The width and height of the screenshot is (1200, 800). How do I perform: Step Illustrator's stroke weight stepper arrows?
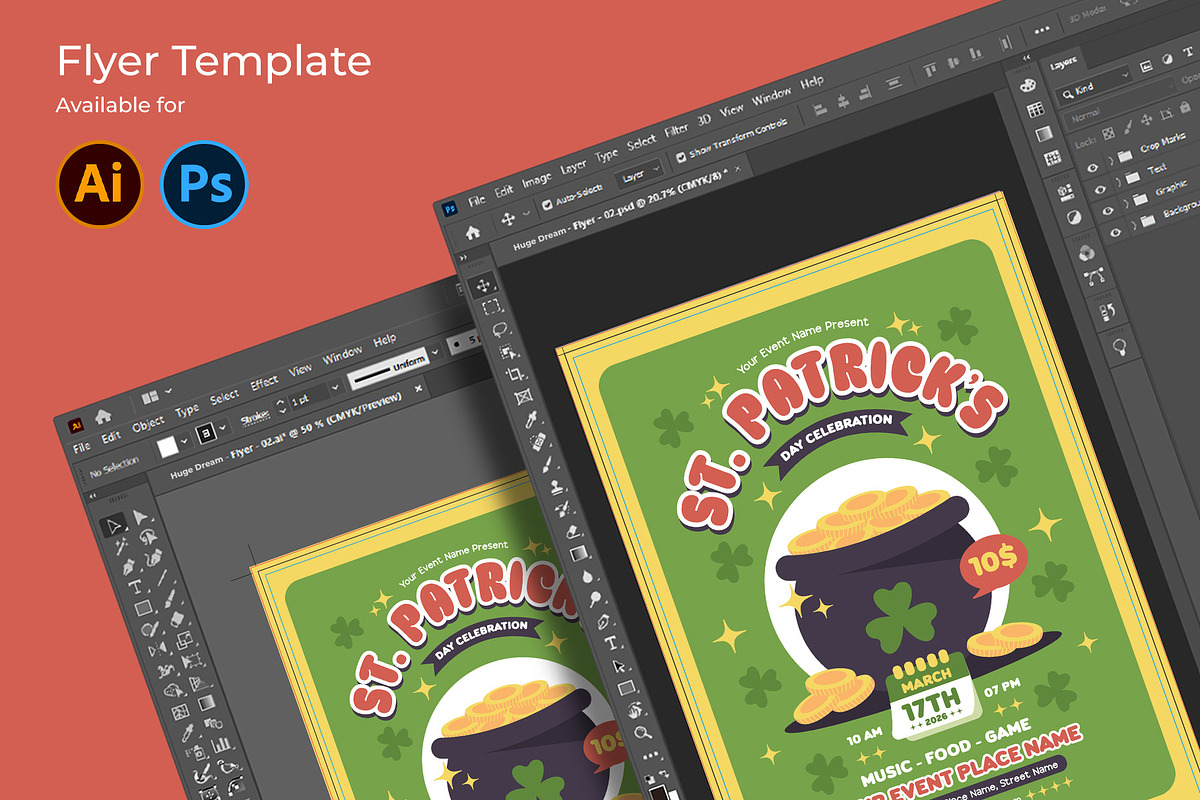(281, 405)
